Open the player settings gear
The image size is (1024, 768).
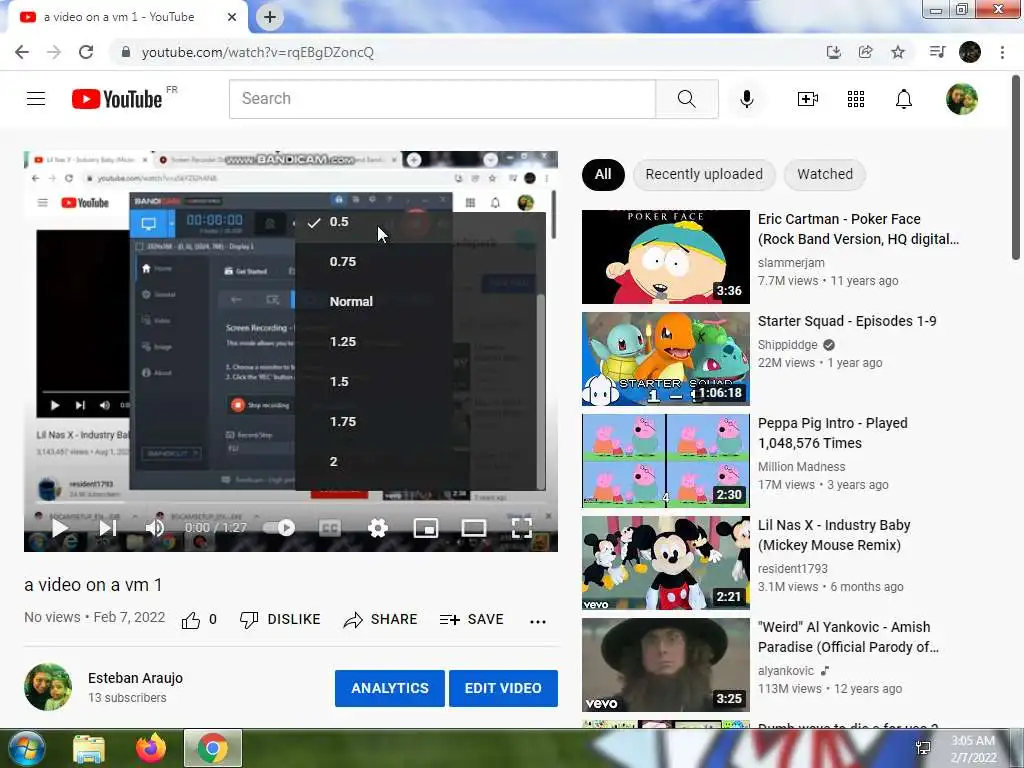[x=378, y=528]
